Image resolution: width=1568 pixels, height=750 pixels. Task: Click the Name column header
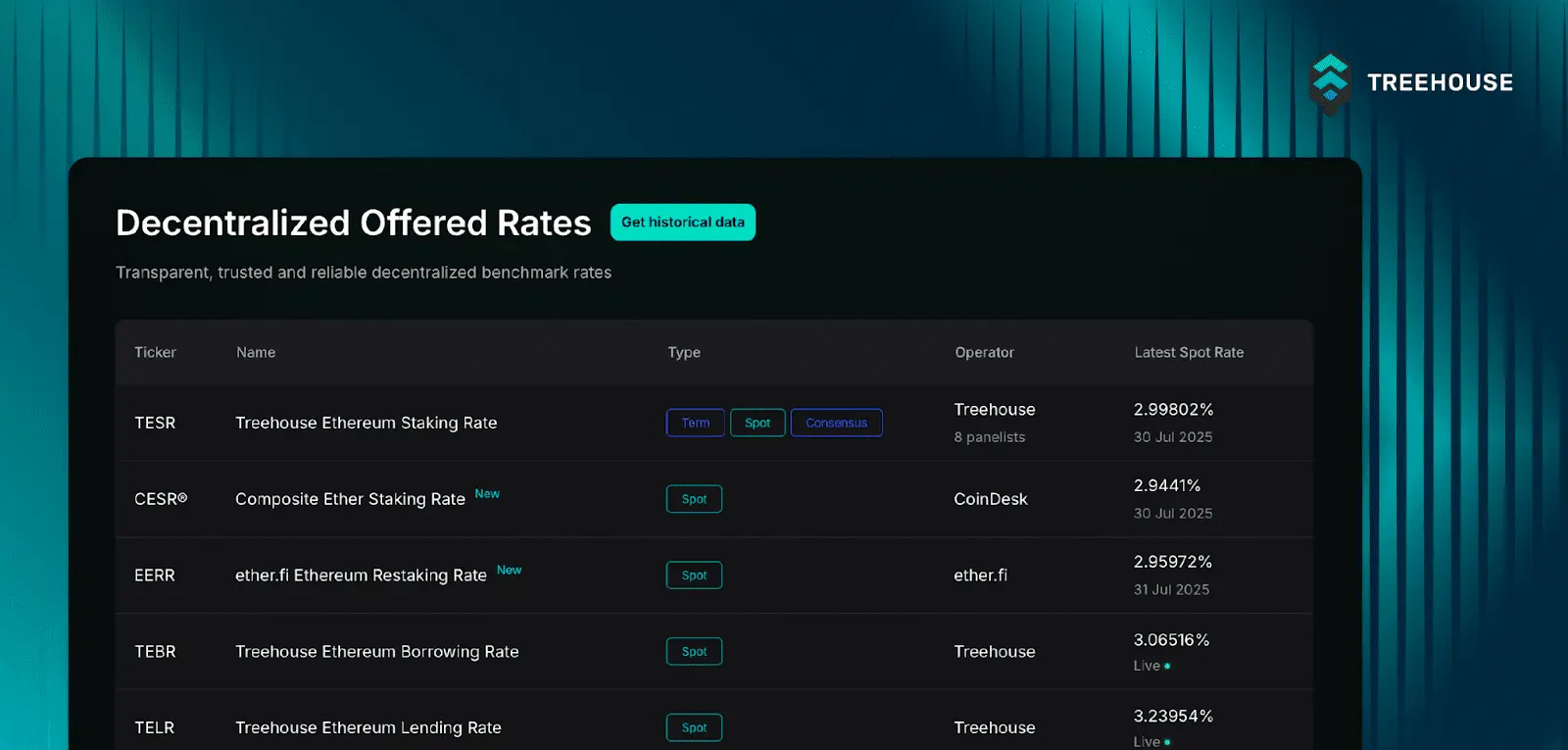click(x=256, y=352)
